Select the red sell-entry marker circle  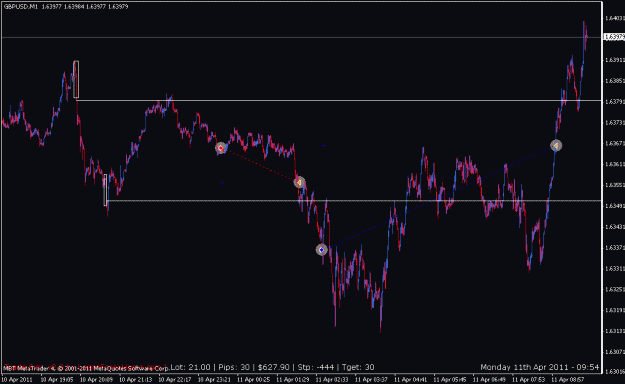[x=221, y=148]
